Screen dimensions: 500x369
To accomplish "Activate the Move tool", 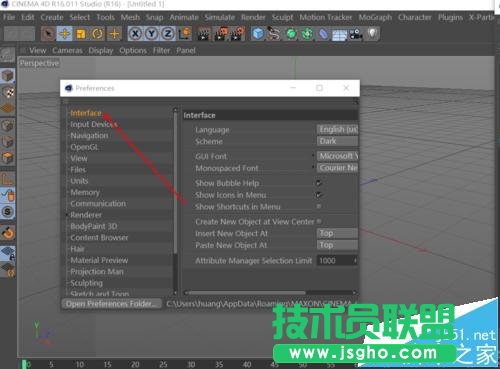I will point(65,34).
